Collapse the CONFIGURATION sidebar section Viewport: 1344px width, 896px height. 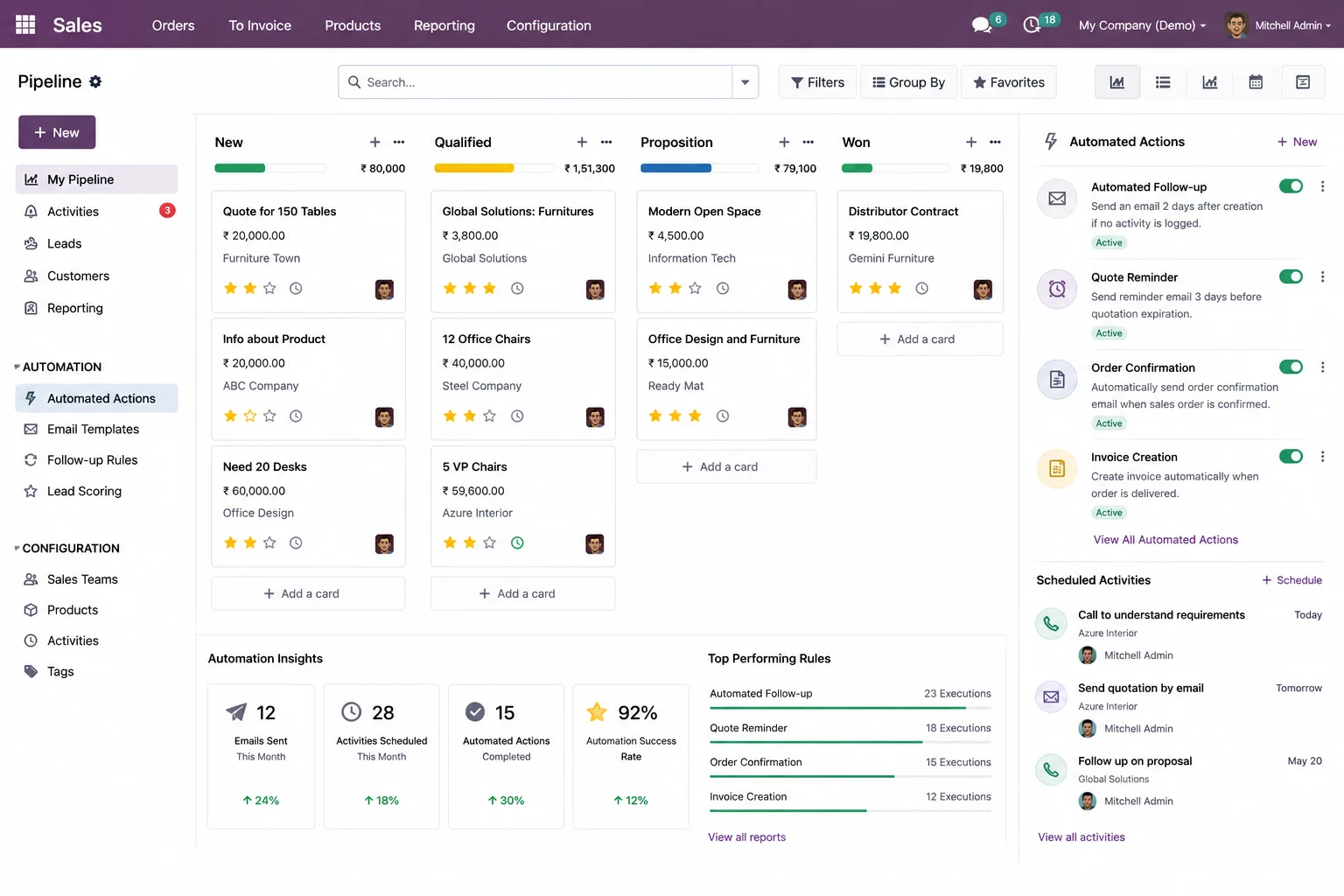(66, 548)
